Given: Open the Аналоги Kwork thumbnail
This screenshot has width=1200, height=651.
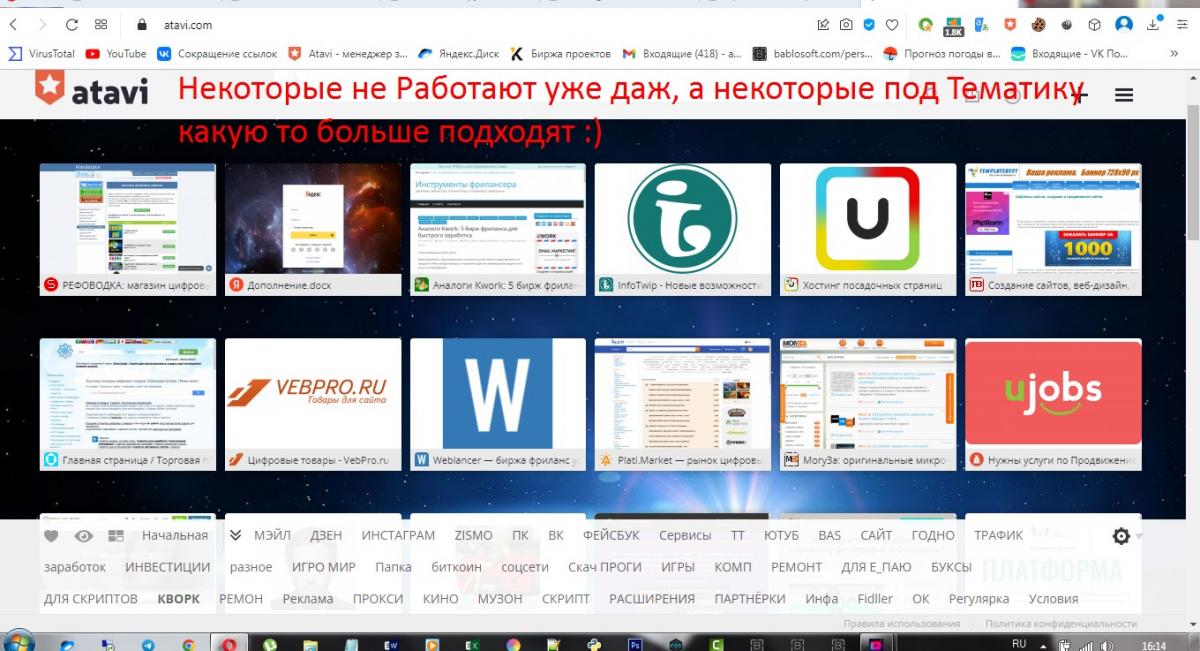Looking at the screenshot, I should (498, 229).
